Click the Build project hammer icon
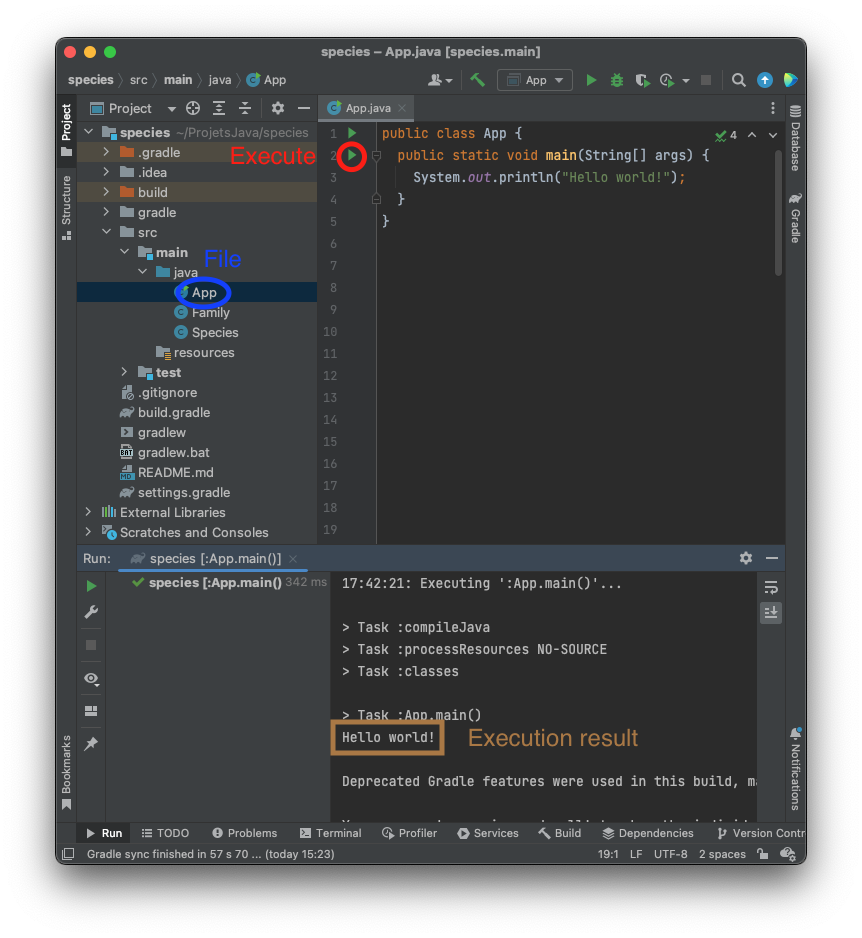862x938 pixels. 477,80
